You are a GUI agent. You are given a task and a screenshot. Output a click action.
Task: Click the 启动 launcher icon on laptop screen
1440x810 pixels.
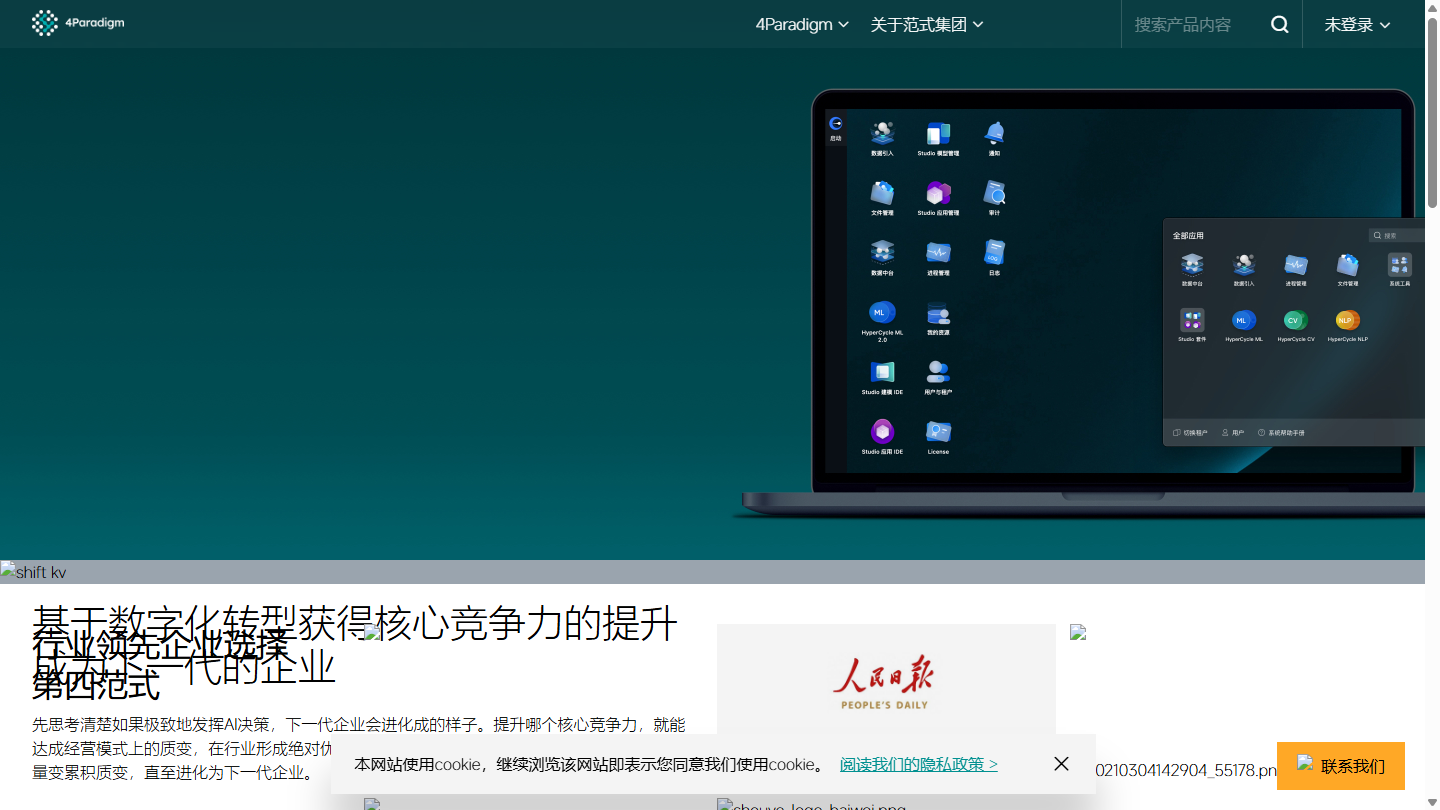[836, 128]
